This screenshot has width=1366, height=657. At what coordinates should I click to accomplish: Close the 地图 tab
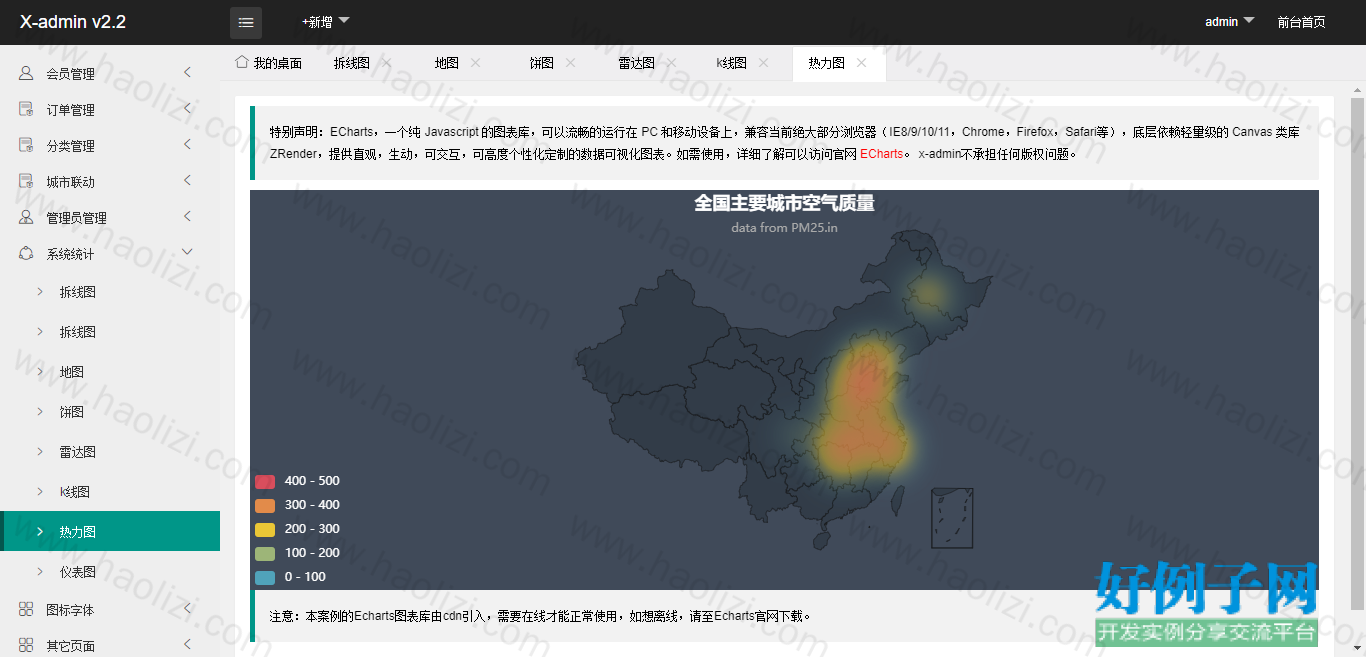pyautogui.click(x=475, y=62)
